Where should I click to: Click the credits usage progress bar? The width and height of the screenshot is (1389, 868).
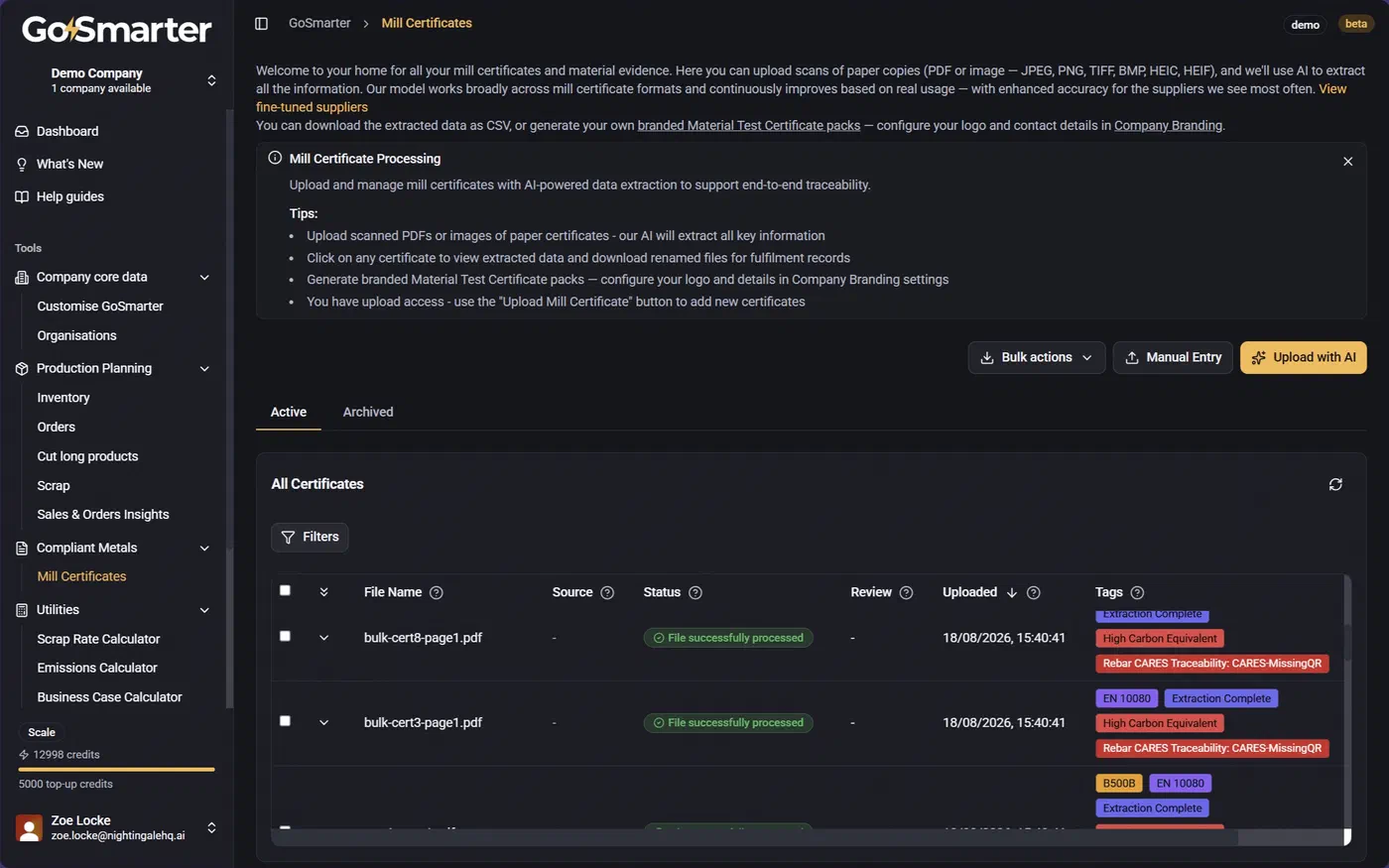(x=116, y=769)
